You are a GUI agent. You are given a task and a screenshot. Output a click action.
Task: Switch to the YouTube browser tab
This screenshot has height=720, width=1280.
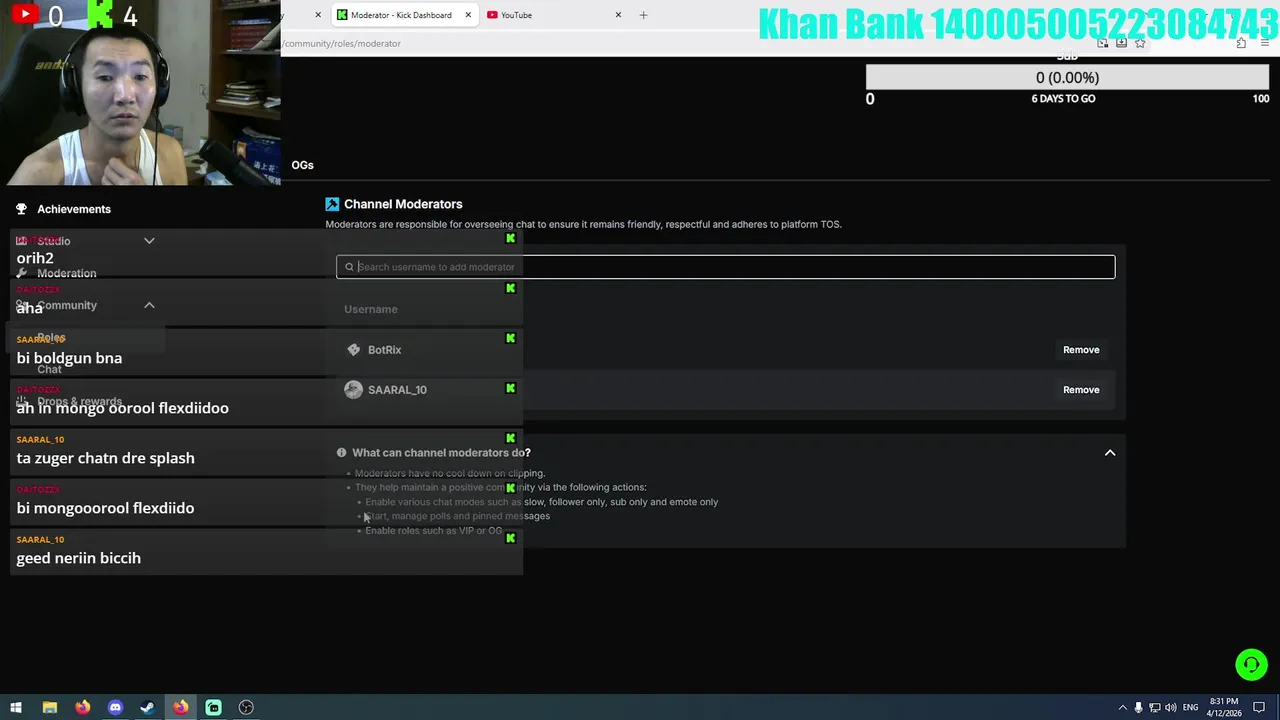point(516,15)
